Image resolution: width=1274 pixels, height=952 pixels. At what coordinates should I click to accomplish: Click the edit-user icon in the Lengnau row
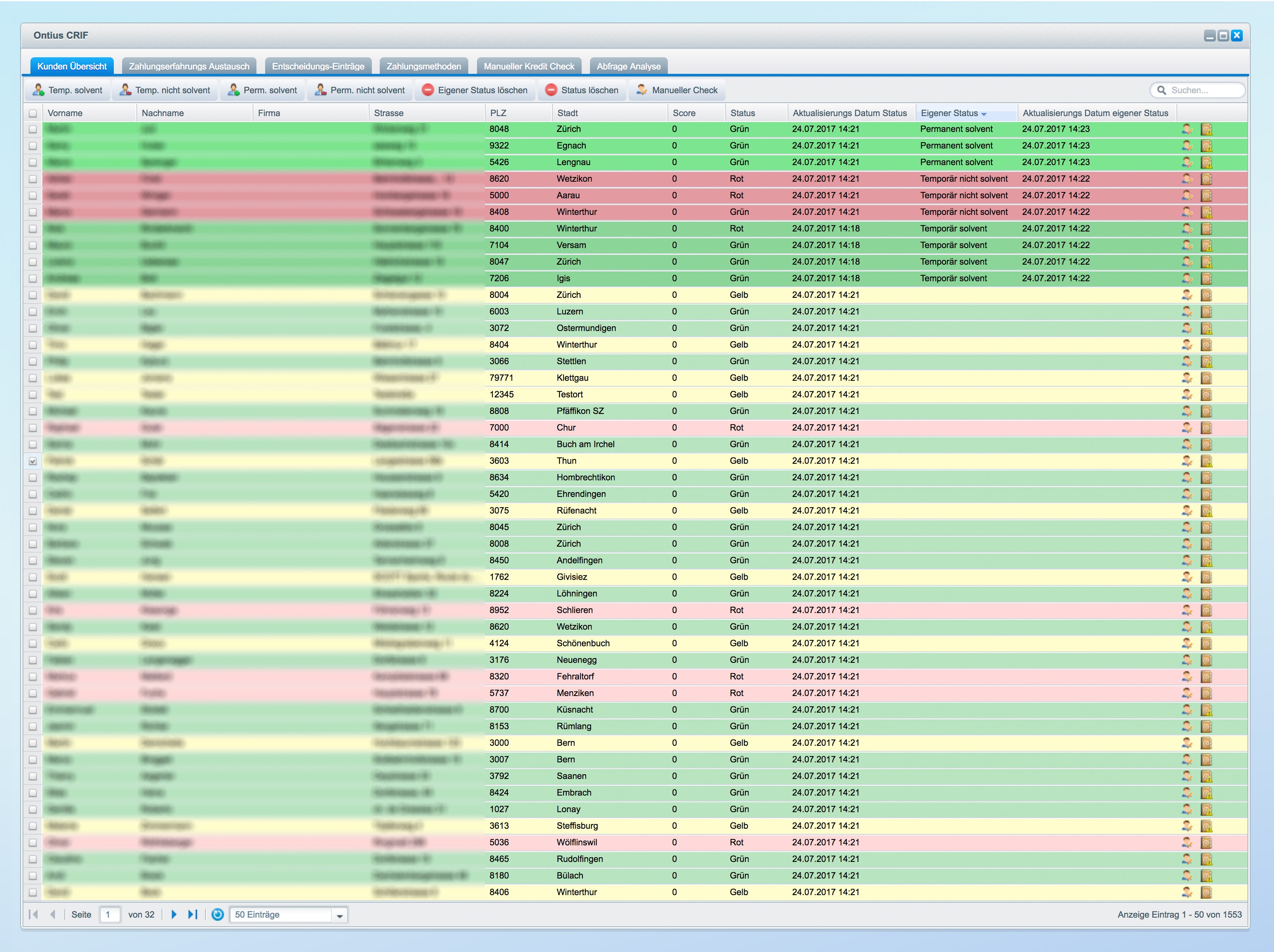(x=1187, y=162)
